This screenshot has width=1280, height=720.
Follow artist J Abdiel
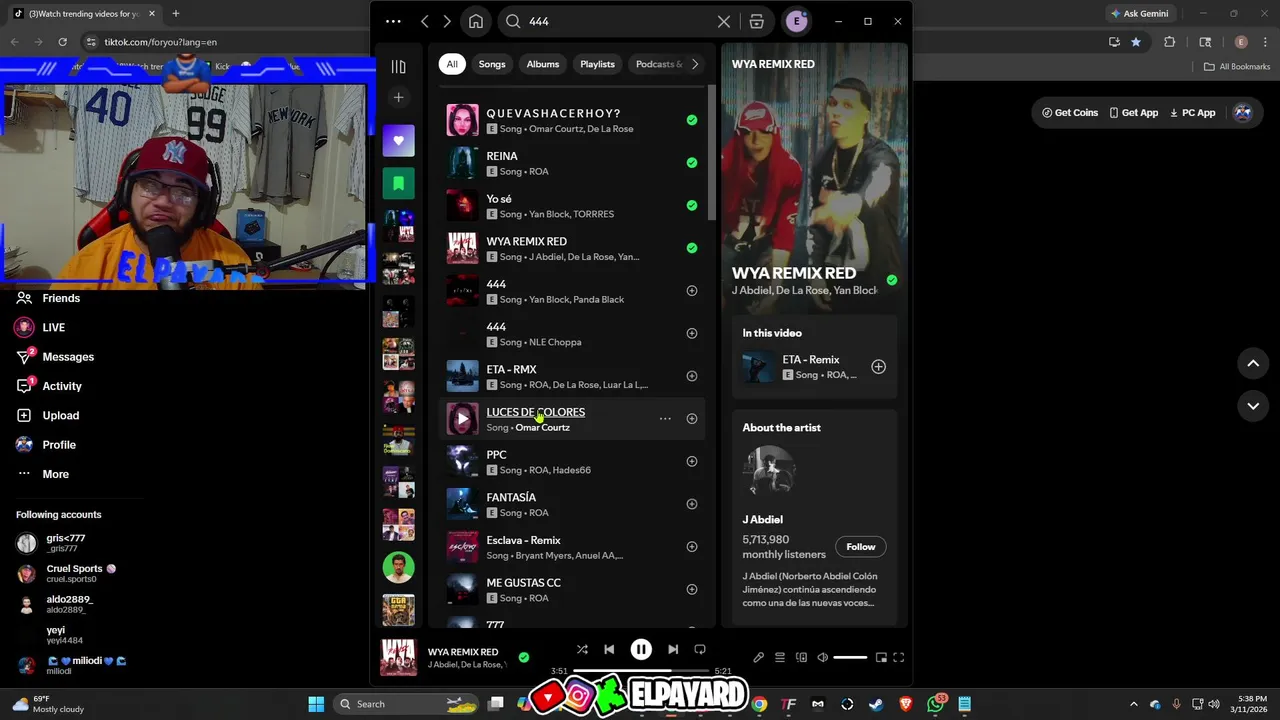[x=861, y=547]
